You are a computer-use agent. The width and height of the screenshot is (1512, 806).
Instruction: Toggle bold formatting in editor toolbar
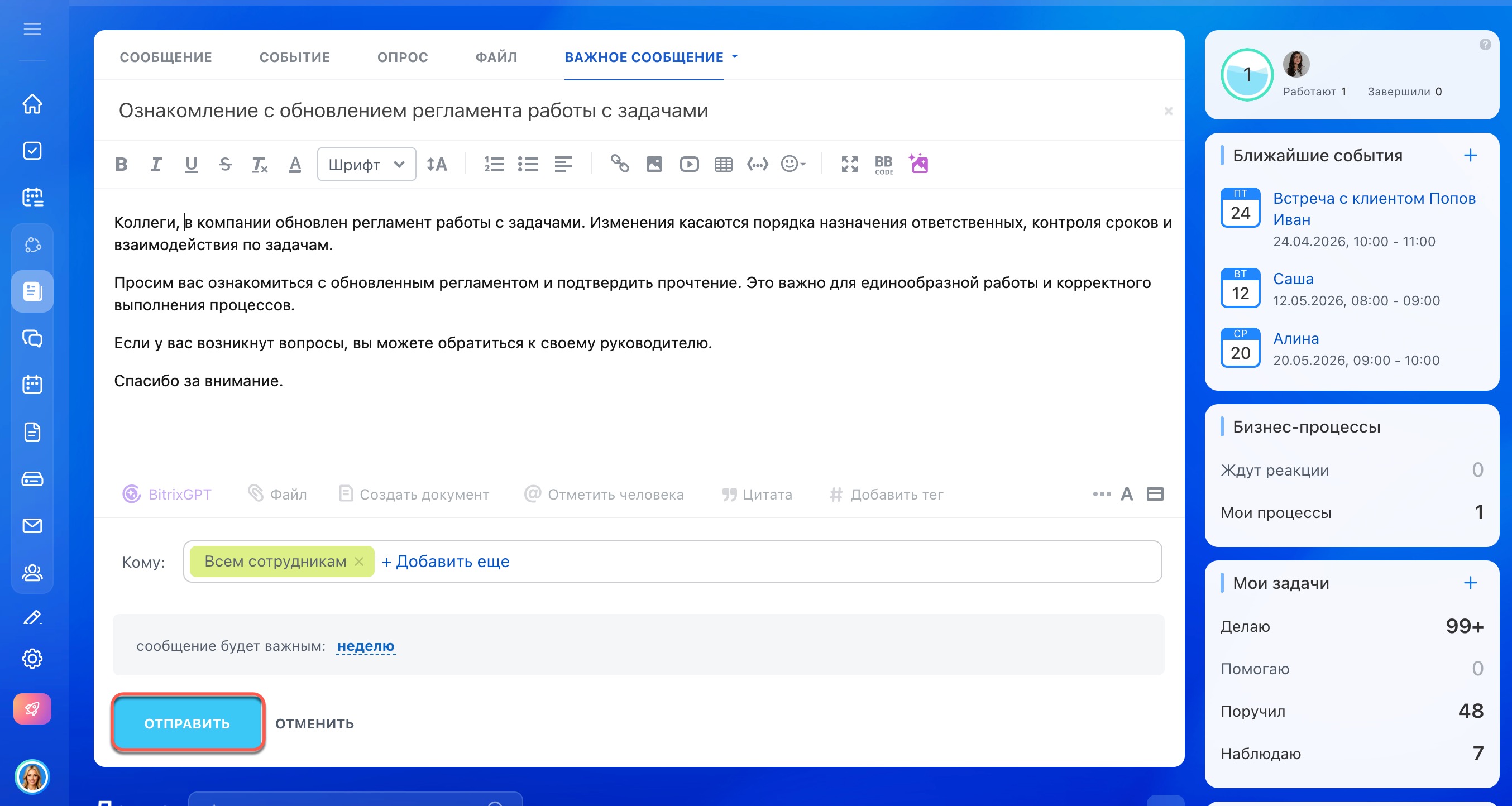pyautogui.click(x=122, y=164)
